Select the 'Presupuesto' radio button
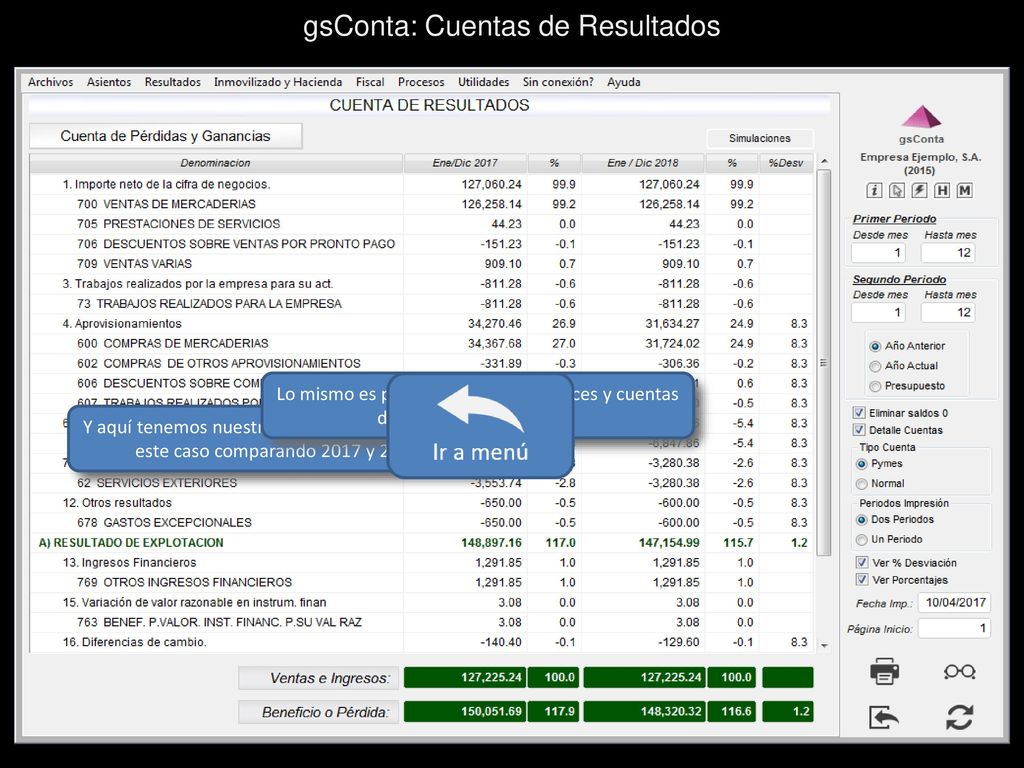 [875, 386]
